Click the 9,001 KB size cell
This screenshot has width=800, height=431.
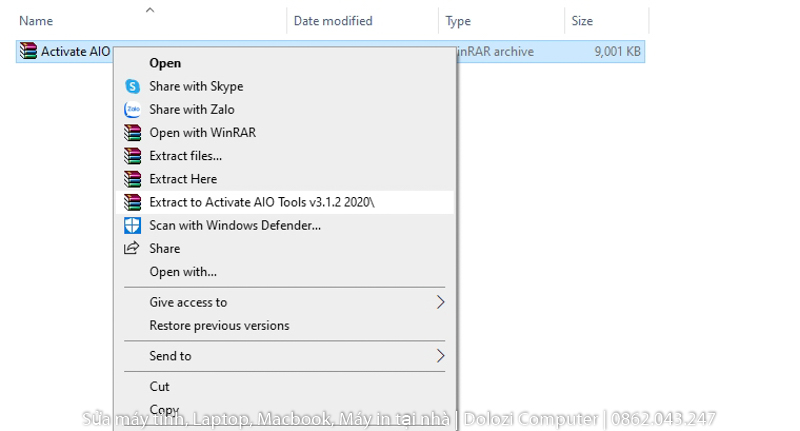coord(617,52)
